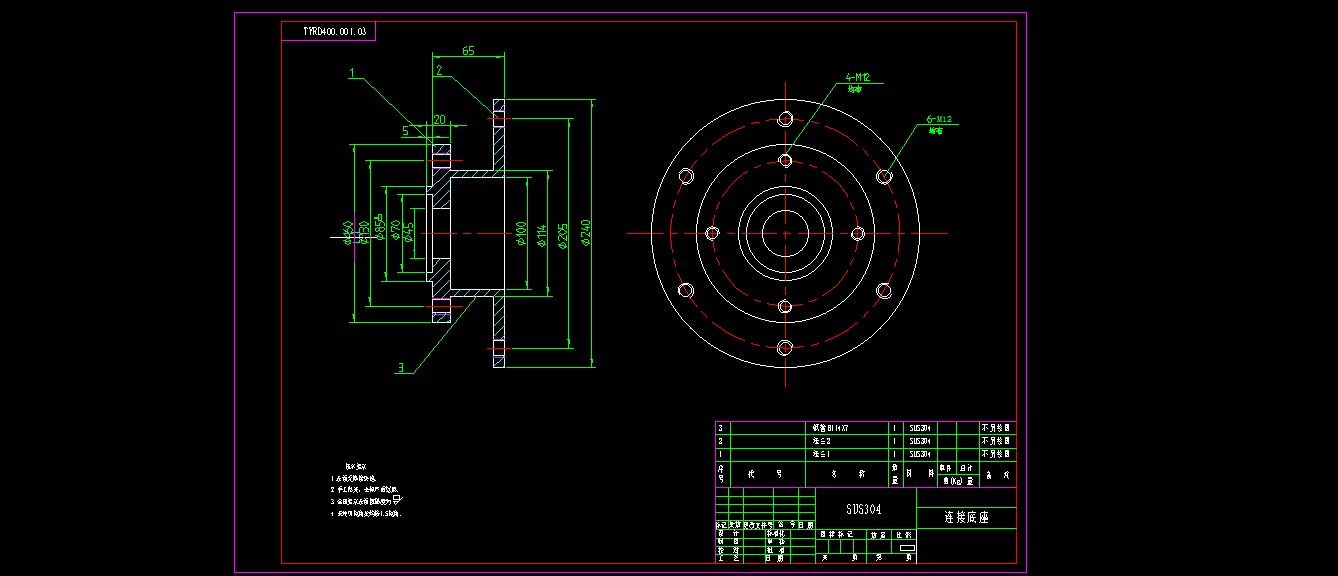Click the center of the circular flange view
This screenshot has width=1338, height=576.
[785, 233]
